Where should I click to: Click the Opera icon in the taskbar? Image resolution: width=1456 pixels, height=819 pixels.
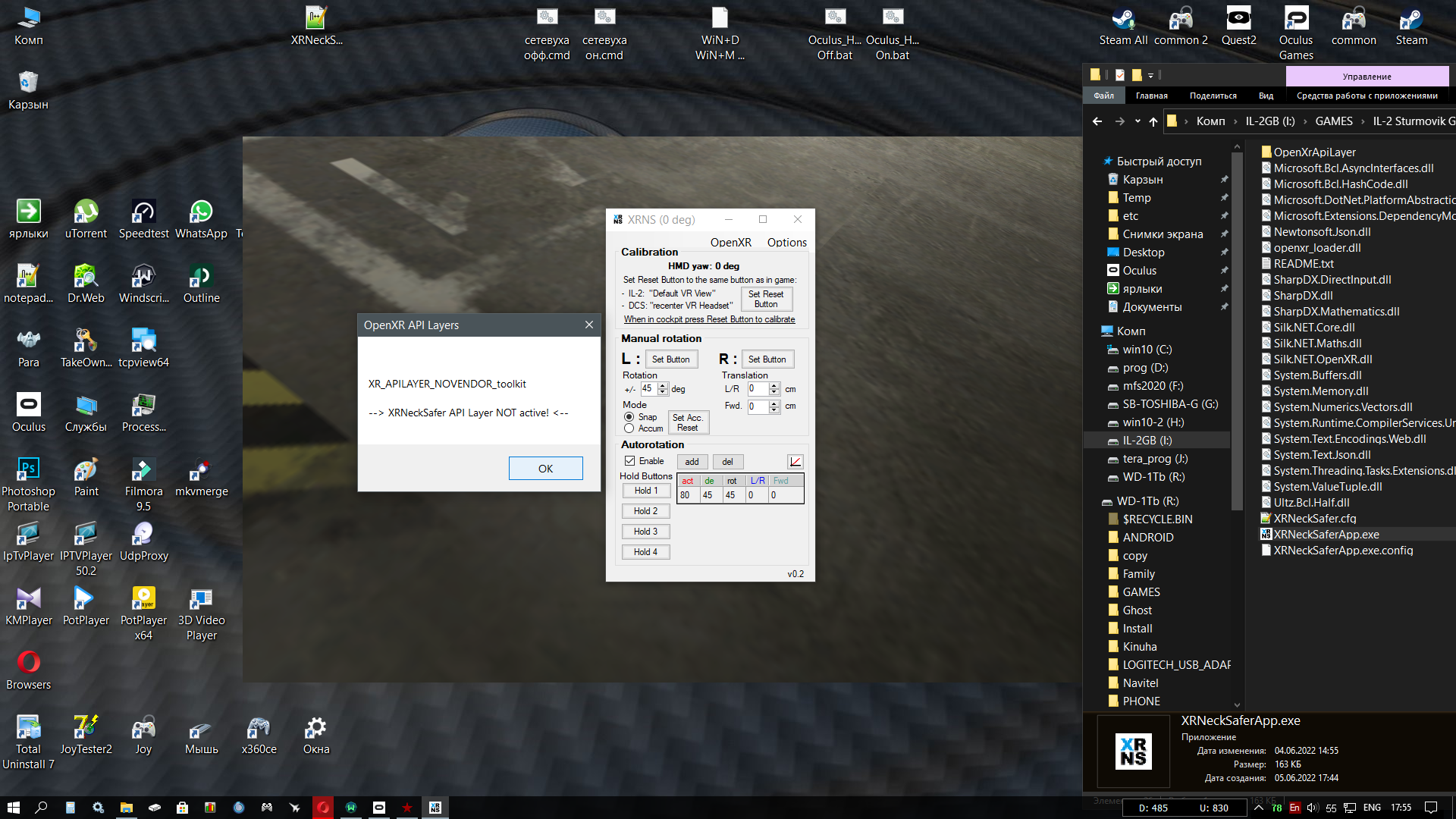323,808
